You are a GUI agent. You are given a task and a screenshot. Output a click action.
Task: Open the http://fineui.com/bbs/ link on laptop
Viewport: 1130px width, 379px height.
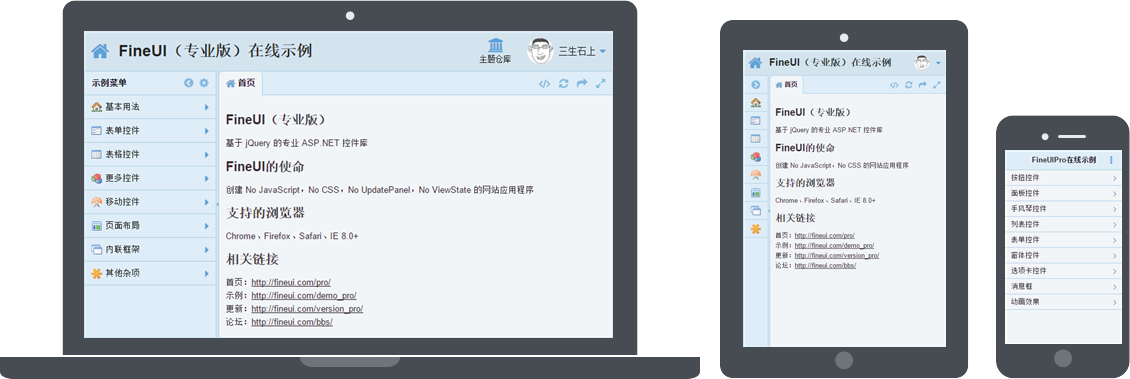[292, 322]
